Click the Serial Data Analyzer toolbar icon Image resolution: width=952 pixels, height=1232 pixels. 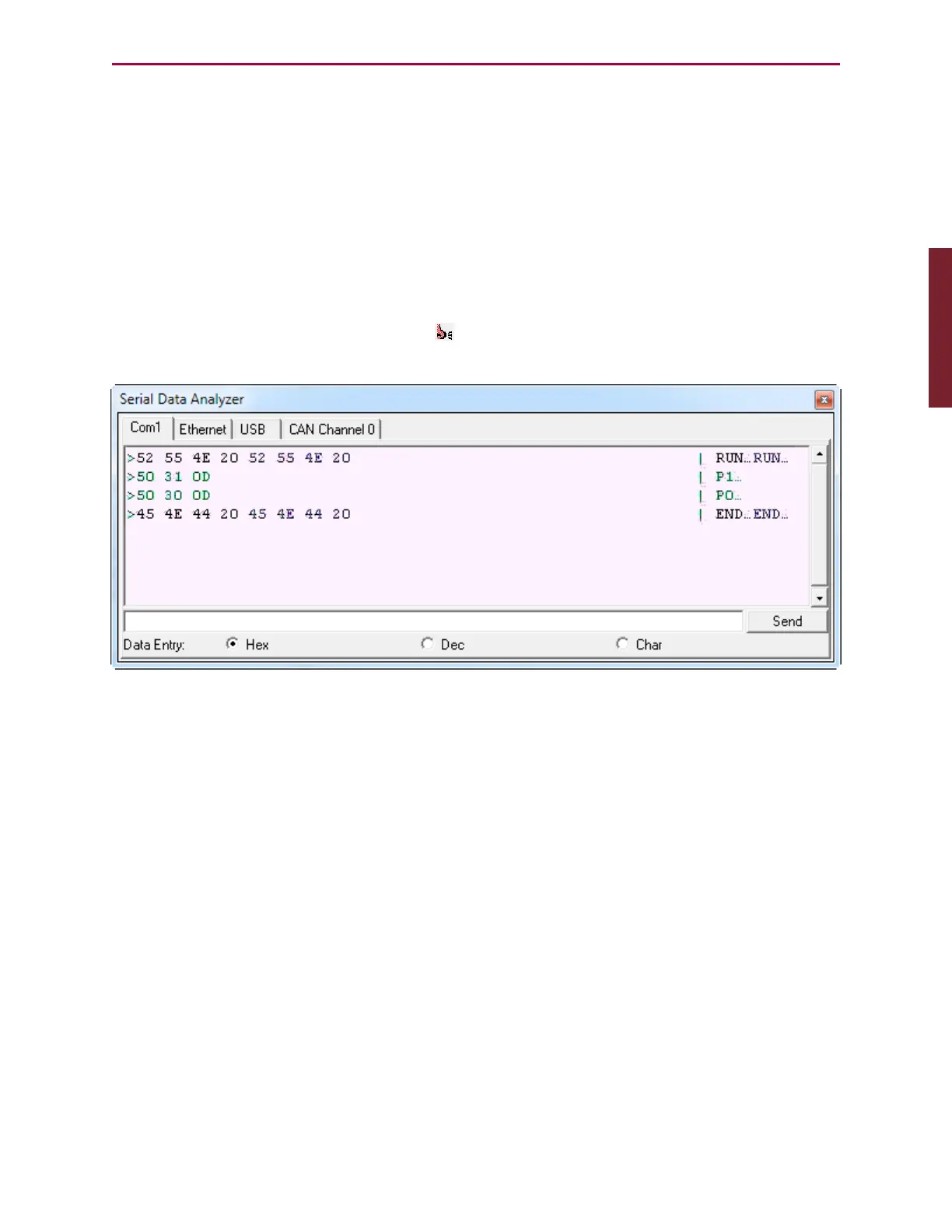(444, 332)
